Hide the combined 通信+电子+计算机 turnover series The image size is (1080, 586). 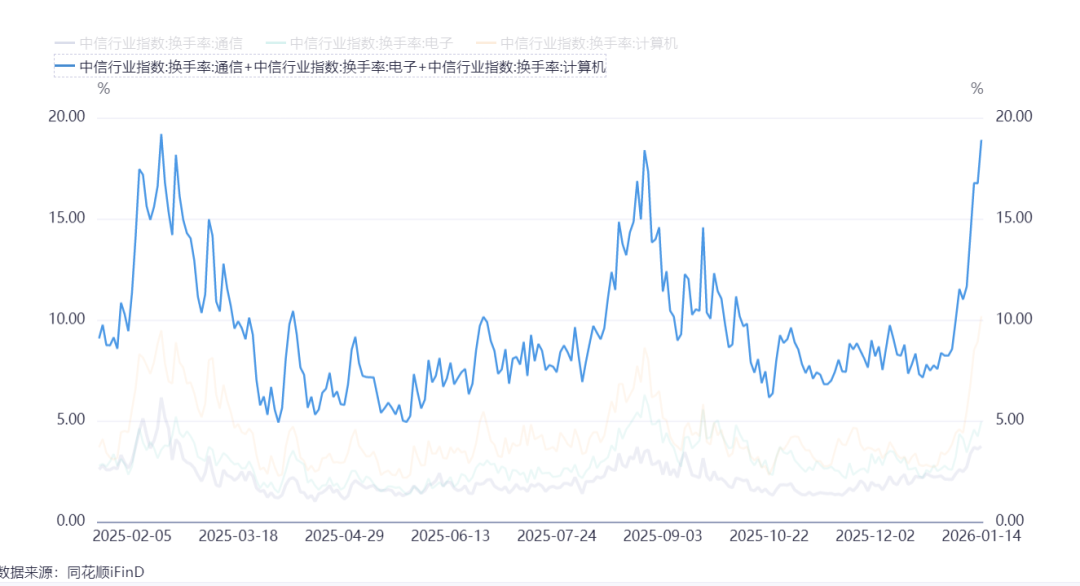[331, 67]
